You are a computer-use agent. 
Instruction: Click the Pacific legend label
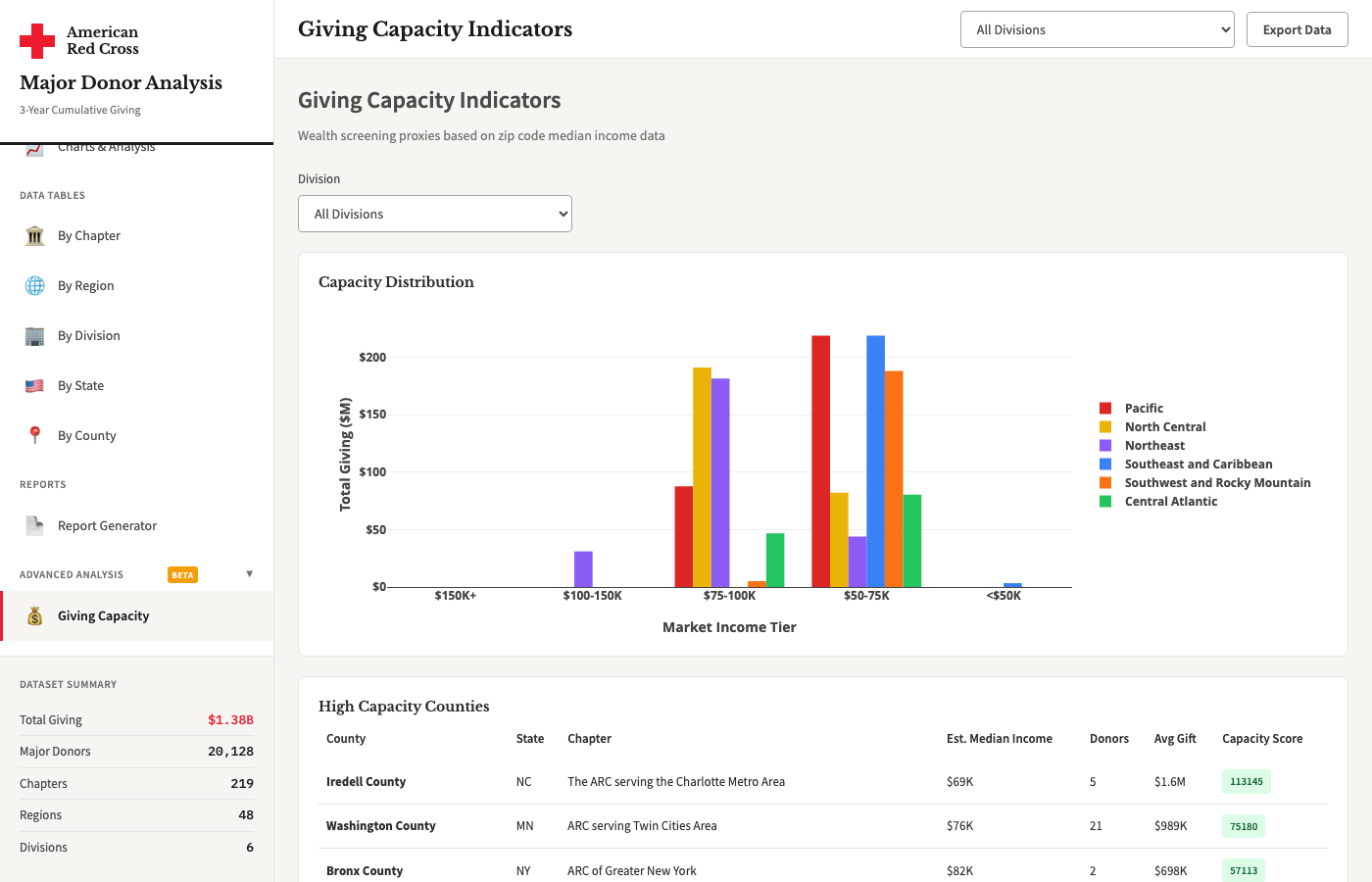click(x=1144, y=409)
